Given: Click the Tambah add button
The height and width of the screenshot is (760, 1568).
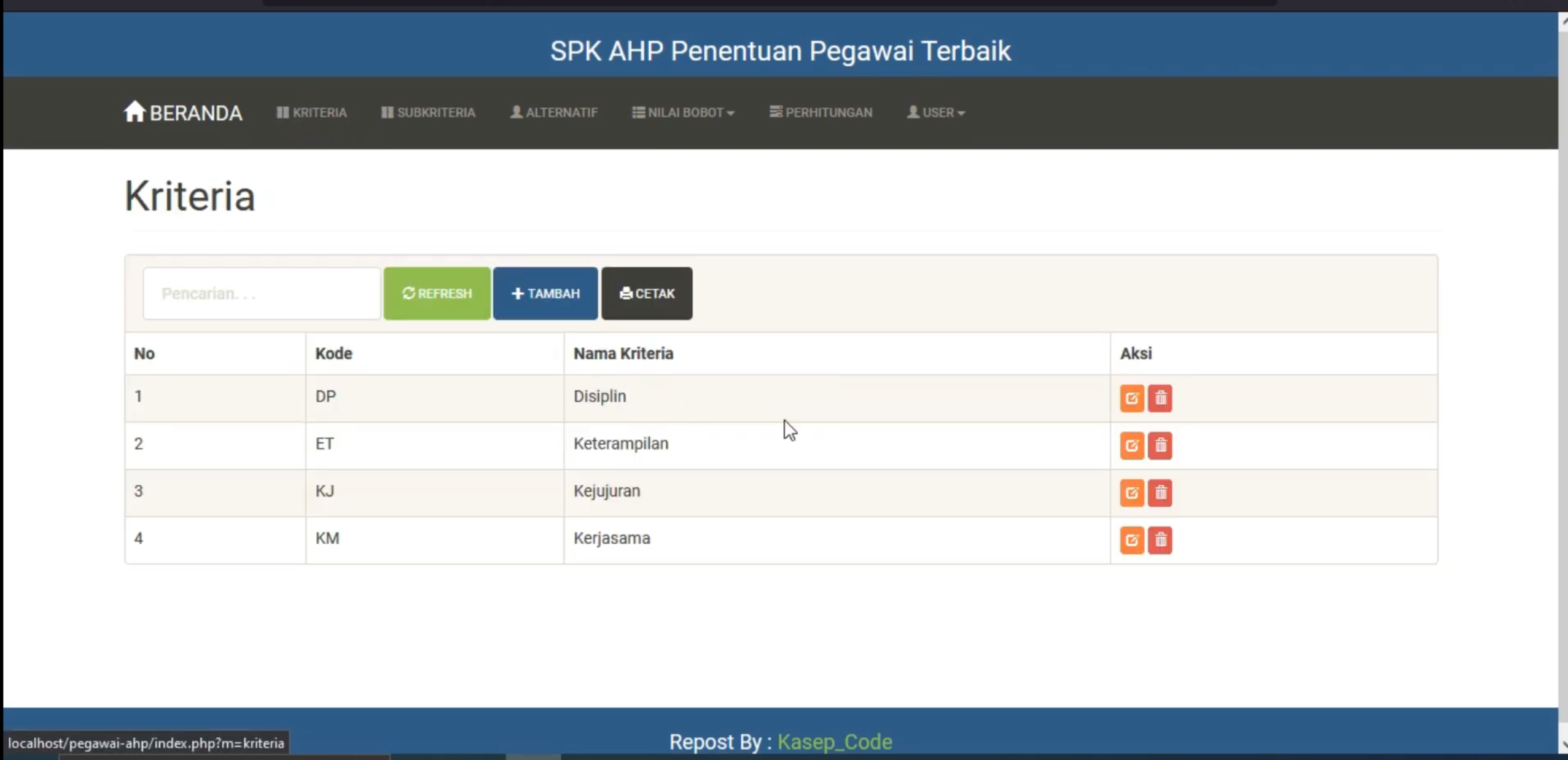Looking at the screenshot, I should (x=545, y=293).
